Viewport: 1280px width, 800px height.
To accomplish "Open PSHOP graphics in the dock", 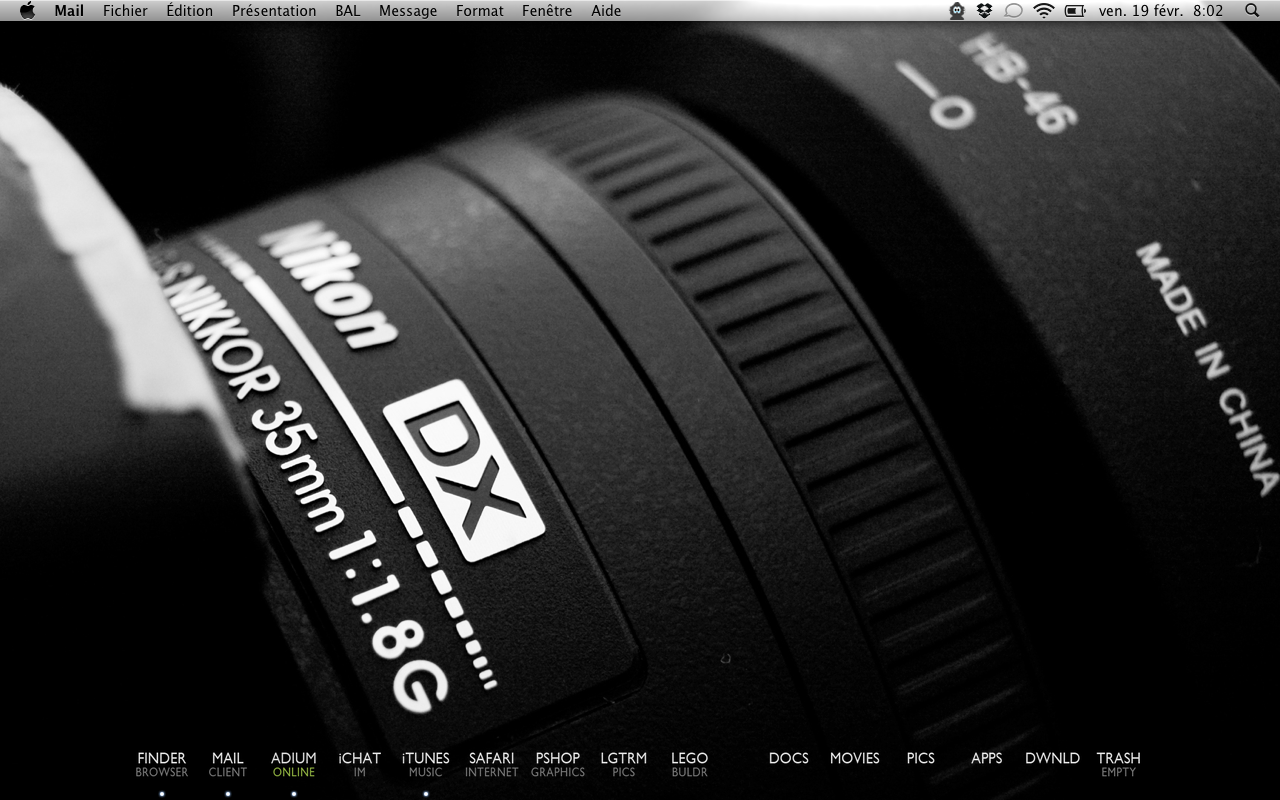I will click(558, 765).
